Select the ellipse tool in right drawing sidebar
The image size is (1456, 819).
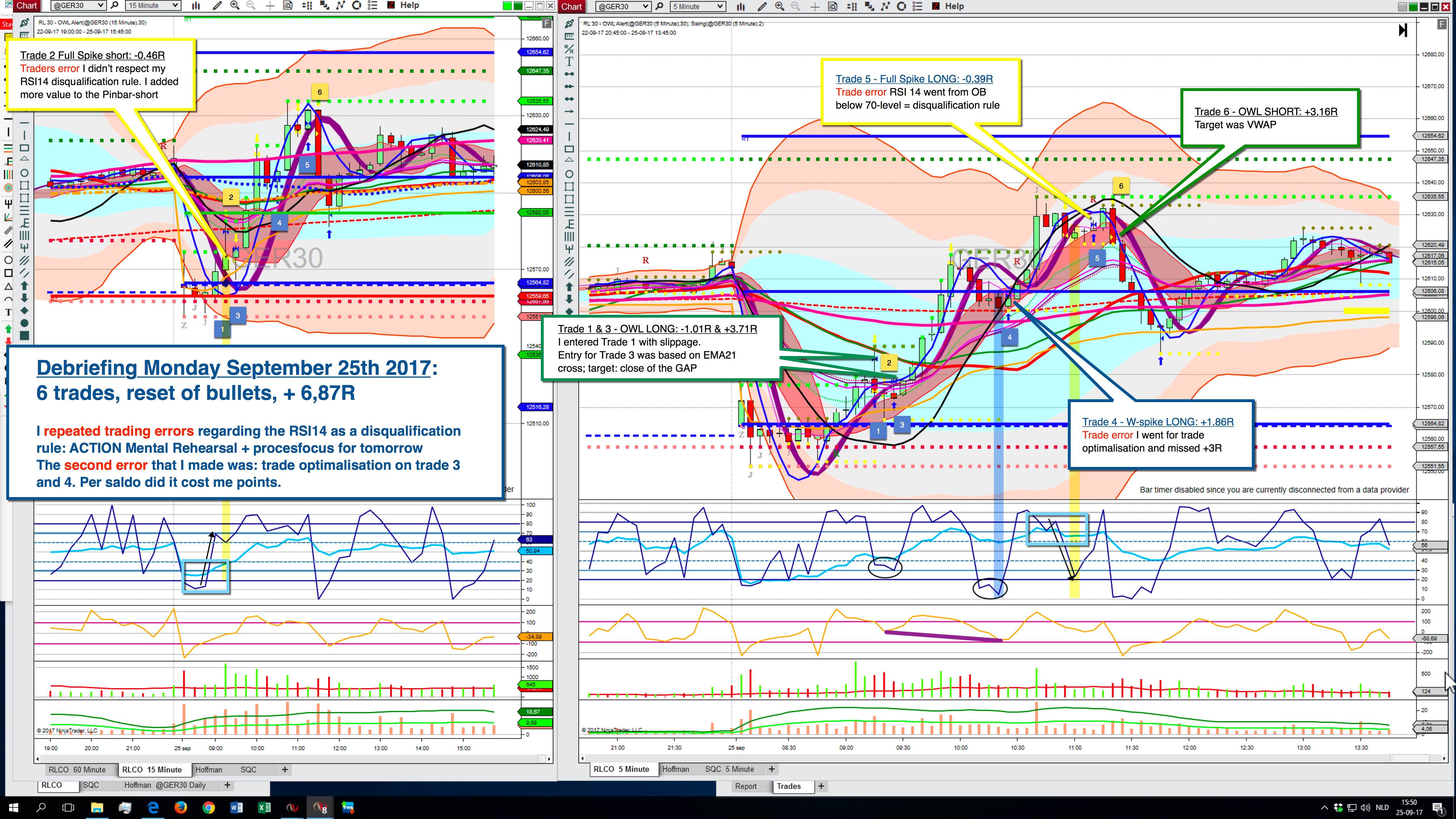(x=569, y=174)
